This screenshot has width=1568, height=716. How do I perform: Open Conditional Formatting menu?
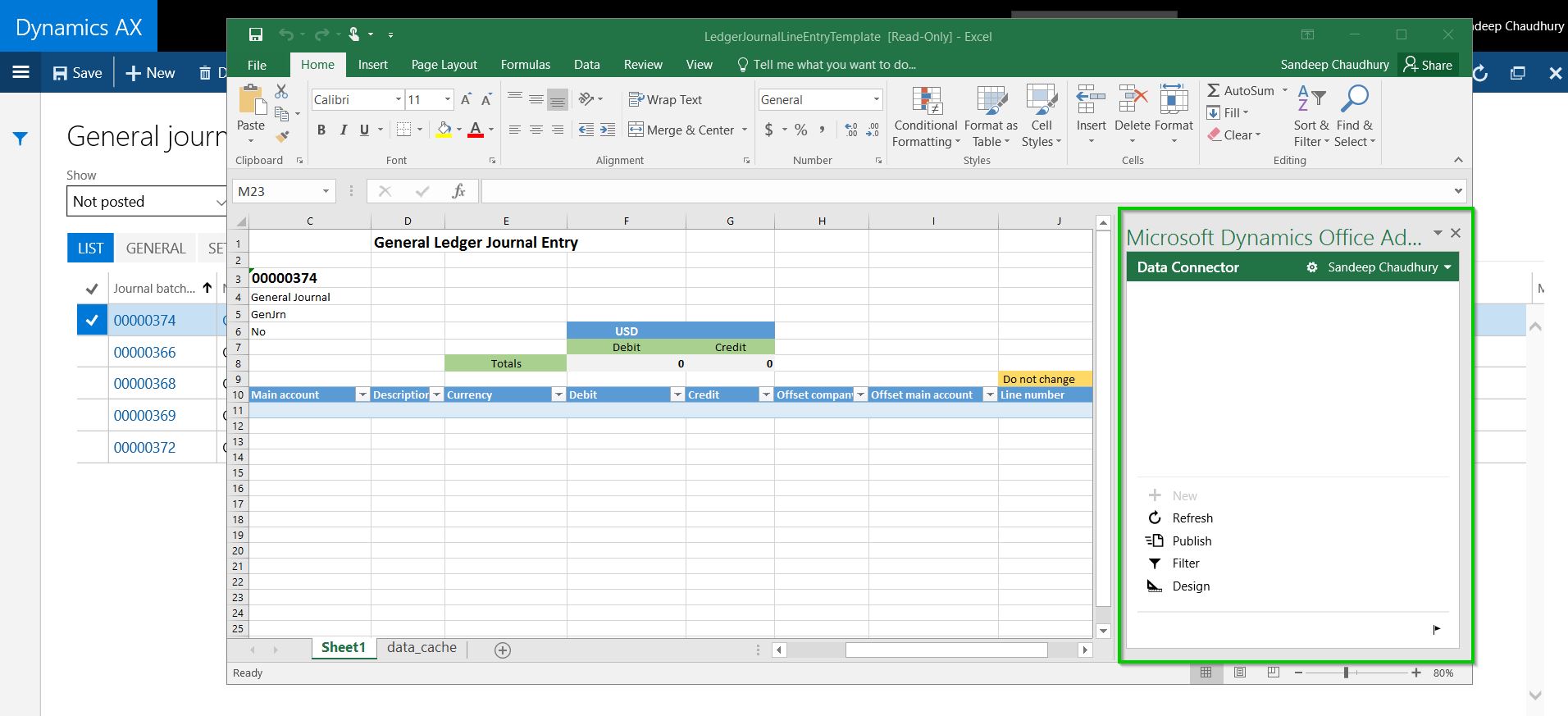pos(926,116)
